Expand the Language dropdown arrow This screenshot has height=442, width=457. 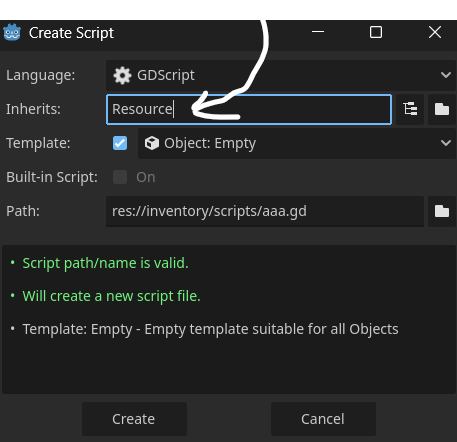446,75
